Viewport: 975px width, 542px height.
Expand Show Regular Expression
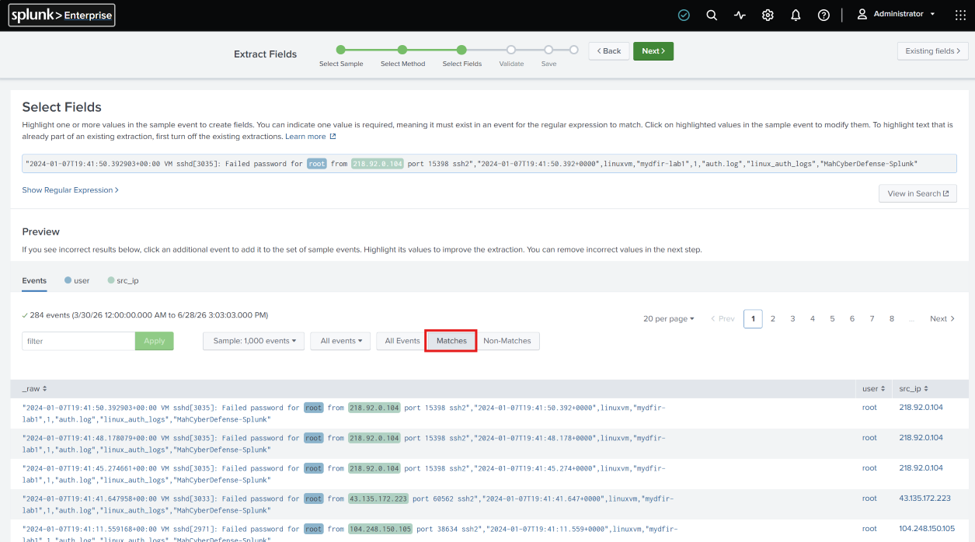70,190
